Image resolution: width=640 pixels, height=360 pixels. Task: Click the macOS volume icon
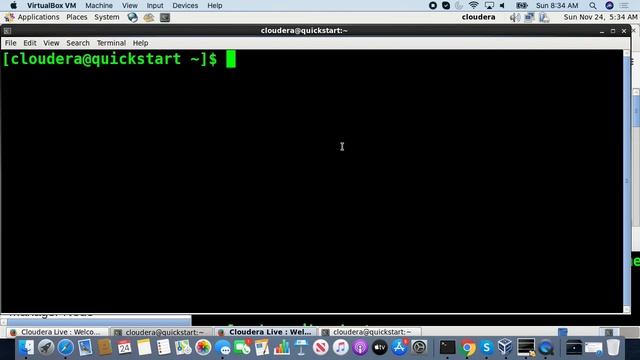pos(502,5)
